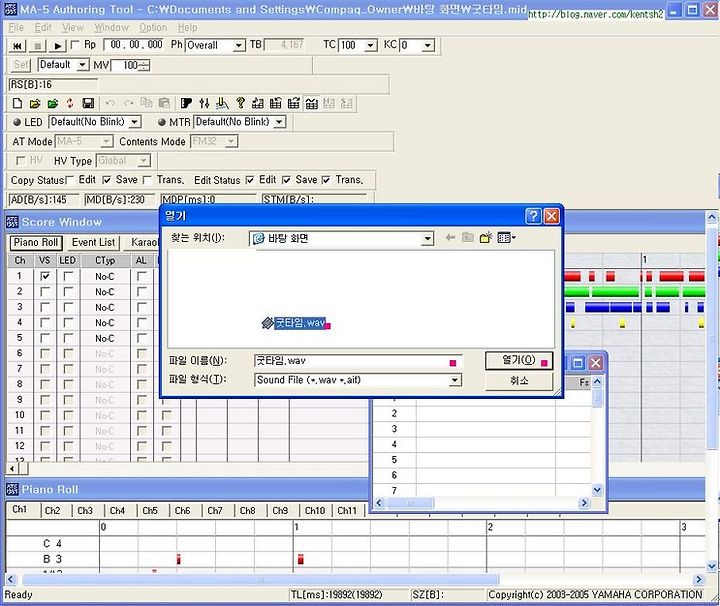Toggle Copy Status Save checkbox
720x606 pixels.
pyautogui.click(x=107, y=180)
